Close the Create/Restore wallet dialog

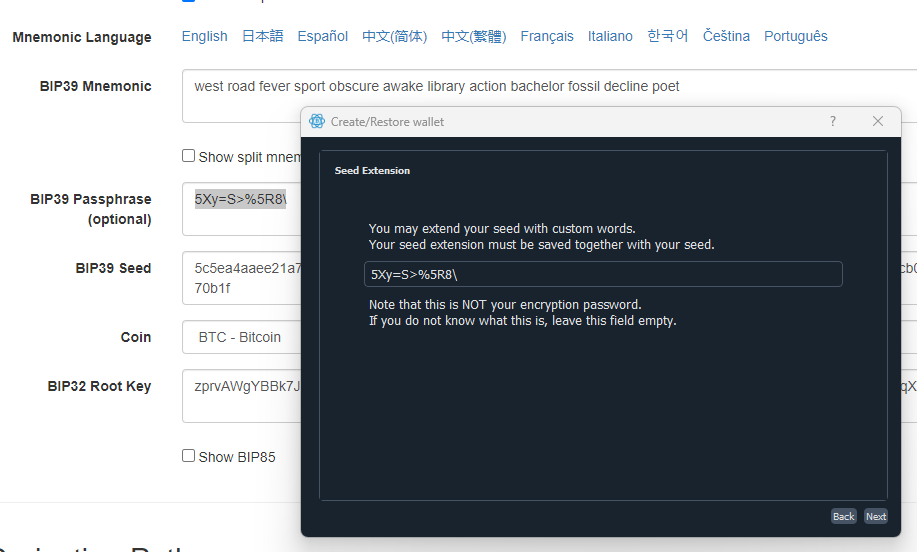tap(878, 121)
